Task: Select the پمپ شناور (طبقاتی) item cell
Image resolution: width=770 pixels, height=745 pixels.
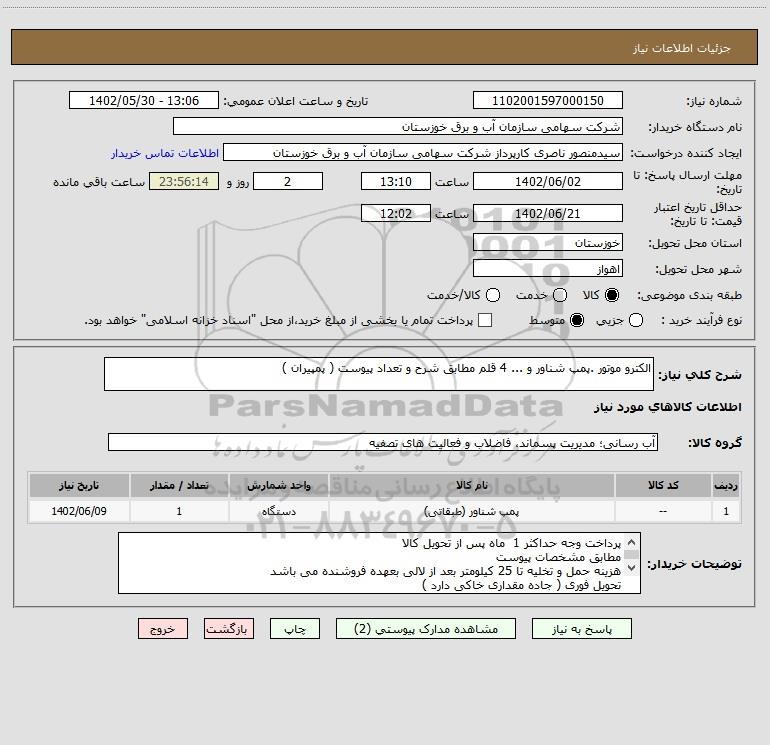Action: point(471,511)
